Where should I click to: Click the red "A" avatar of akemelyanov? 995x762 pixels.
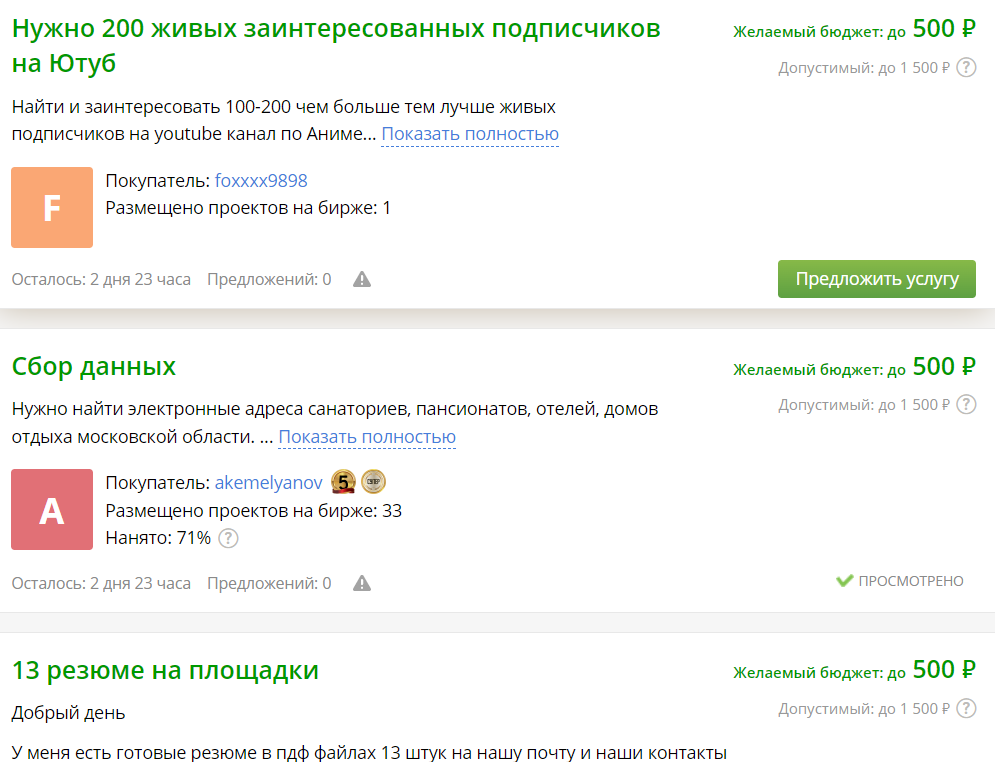51,509
